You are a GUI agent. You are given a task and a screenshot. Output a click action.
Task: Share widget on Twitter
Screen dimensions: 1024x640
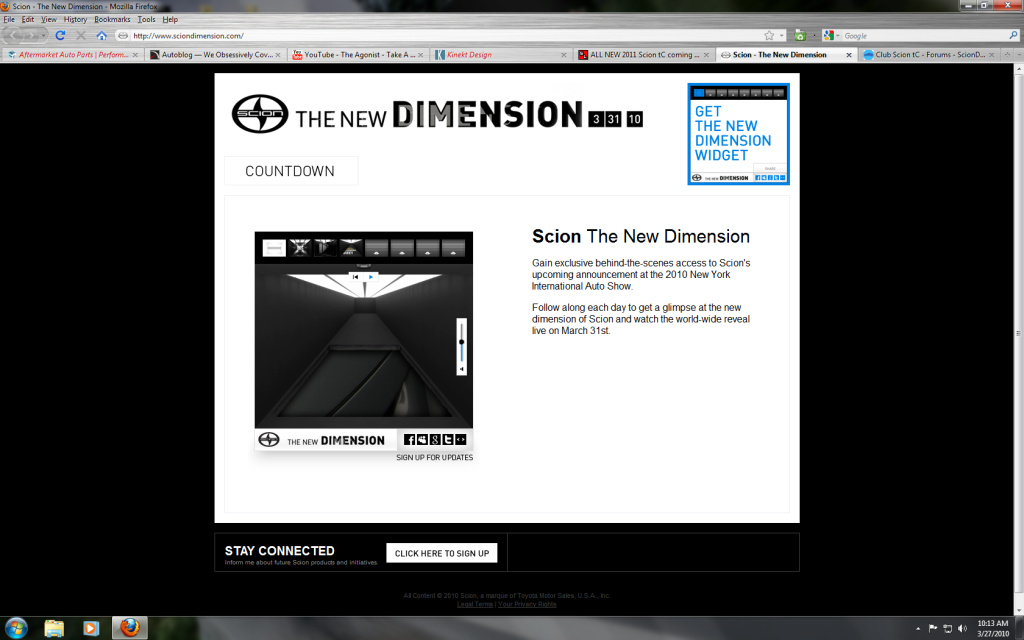click(x=448, y=440)
